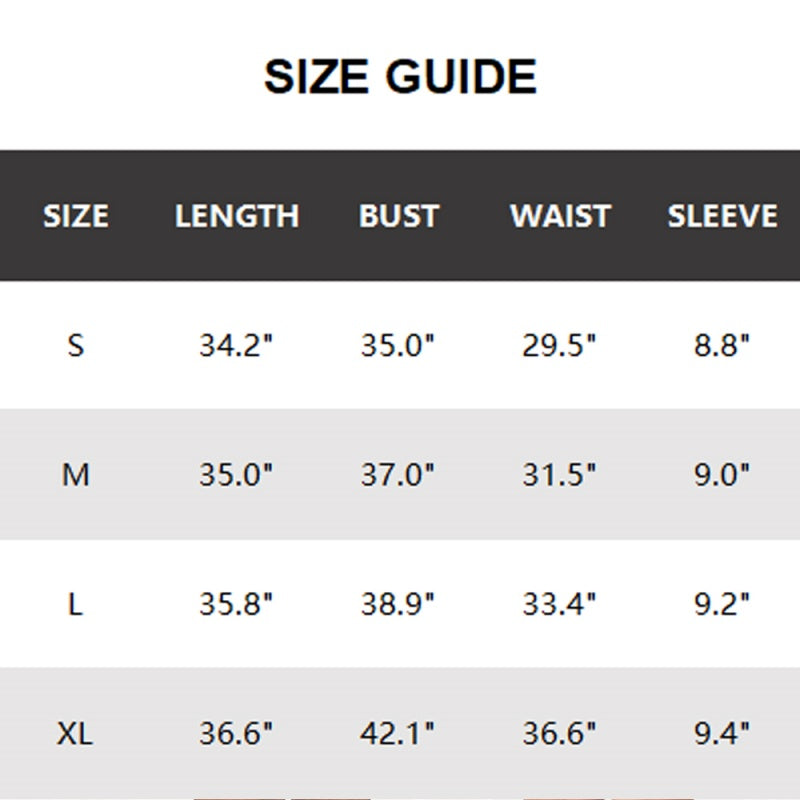Select the XL size row label
The image size is (800, 800).
76,734
